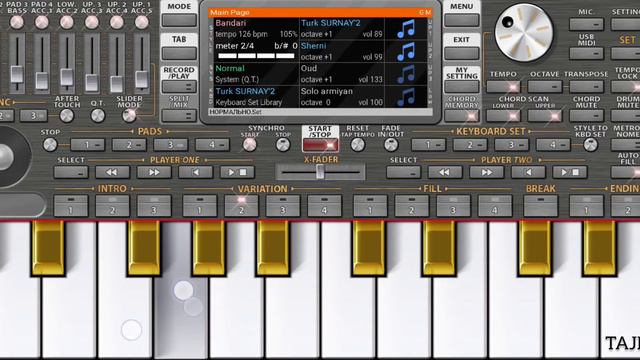Click Player One rewind button
This screenshot has width=640, height=360.
point(112,172)
